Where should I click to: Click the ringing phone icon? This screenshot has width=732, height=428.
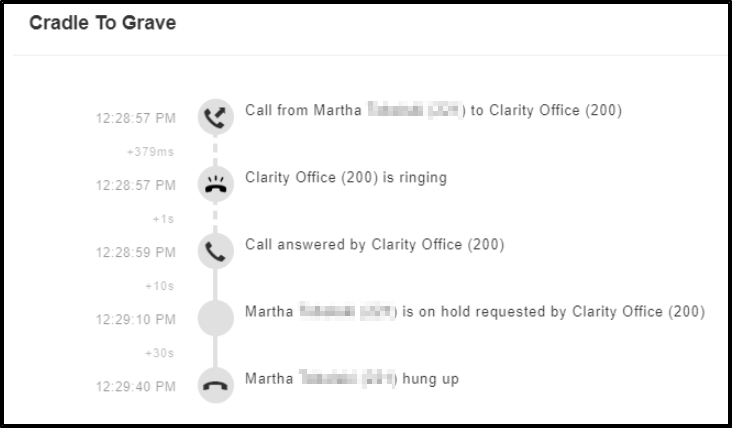(215, 184)
